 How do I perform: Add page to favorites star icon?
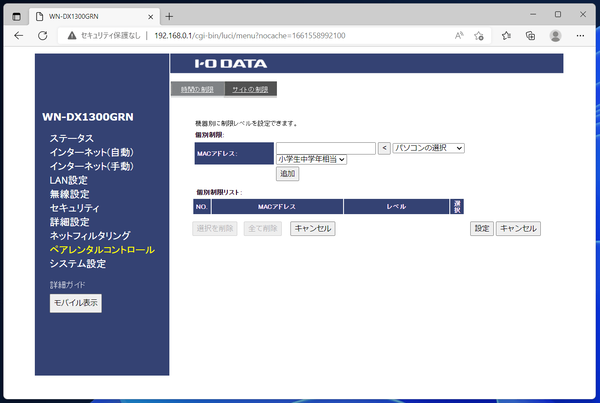[x=481, y=35]
